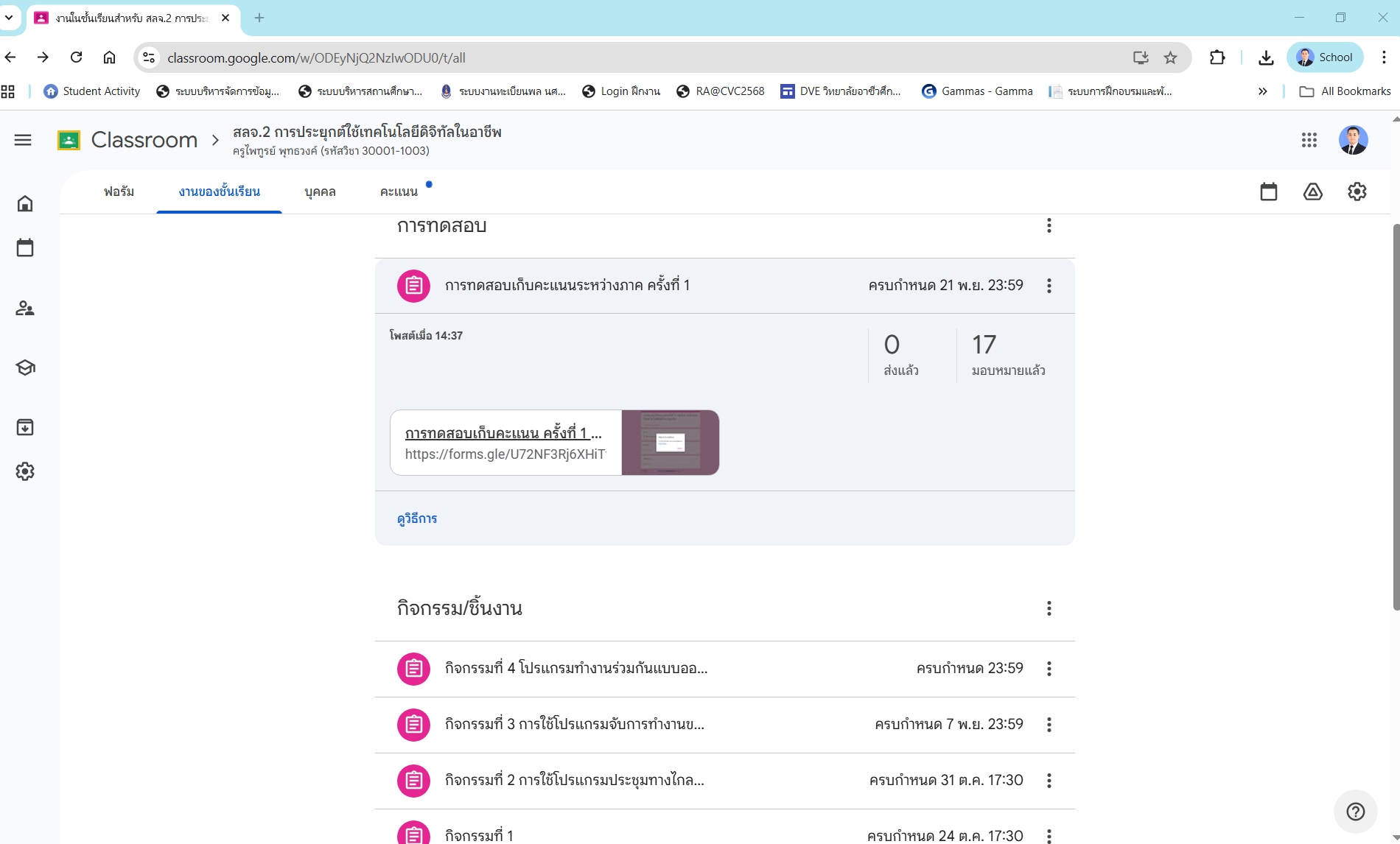
Task: Switch to ฟอรัม tab
Action: pos(119,191)
